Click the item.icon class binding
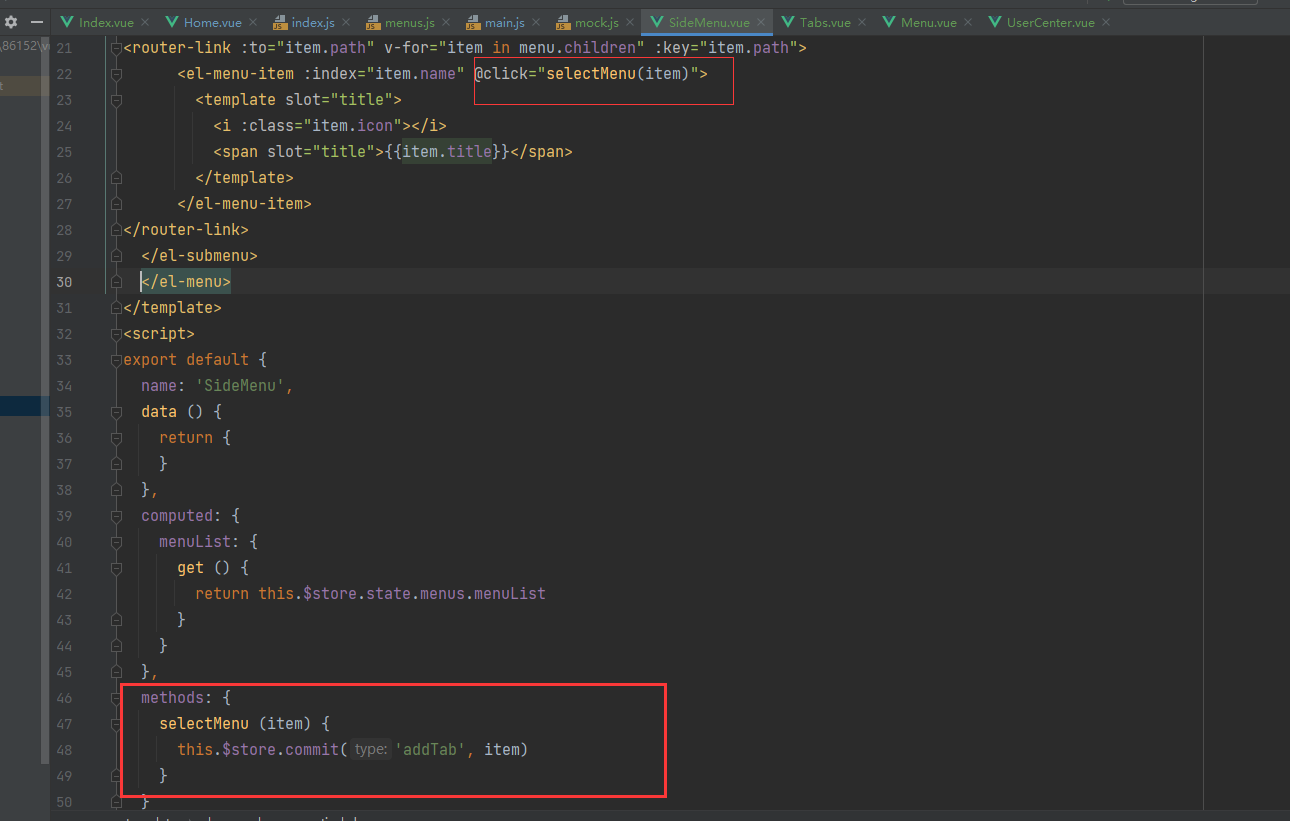Image resolution: width=1290 pixels, height=821 pixels. pyautogui.click(x=351, y=125)
